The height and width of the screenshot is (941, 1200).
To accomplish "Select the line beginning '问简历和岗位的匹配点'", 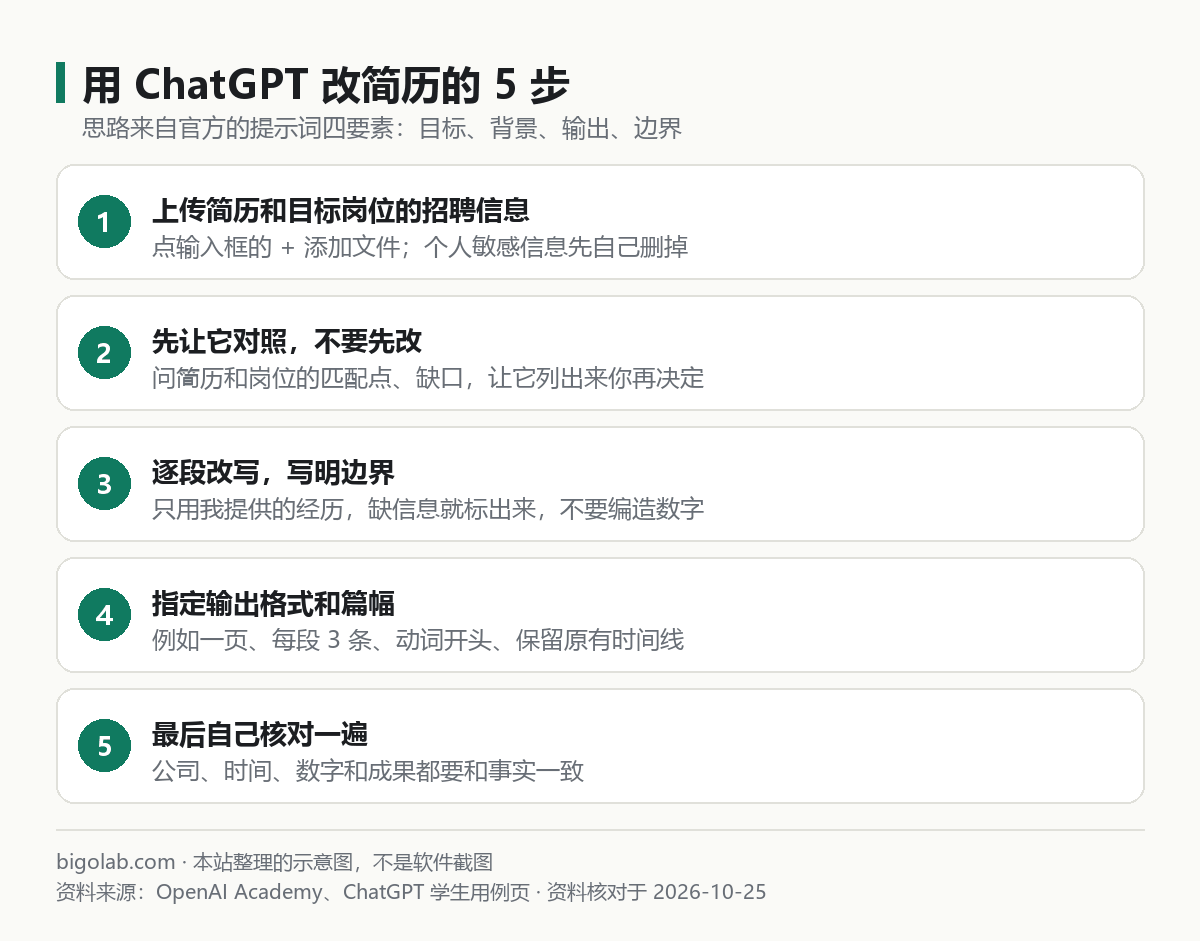I will tap(428, 378).
